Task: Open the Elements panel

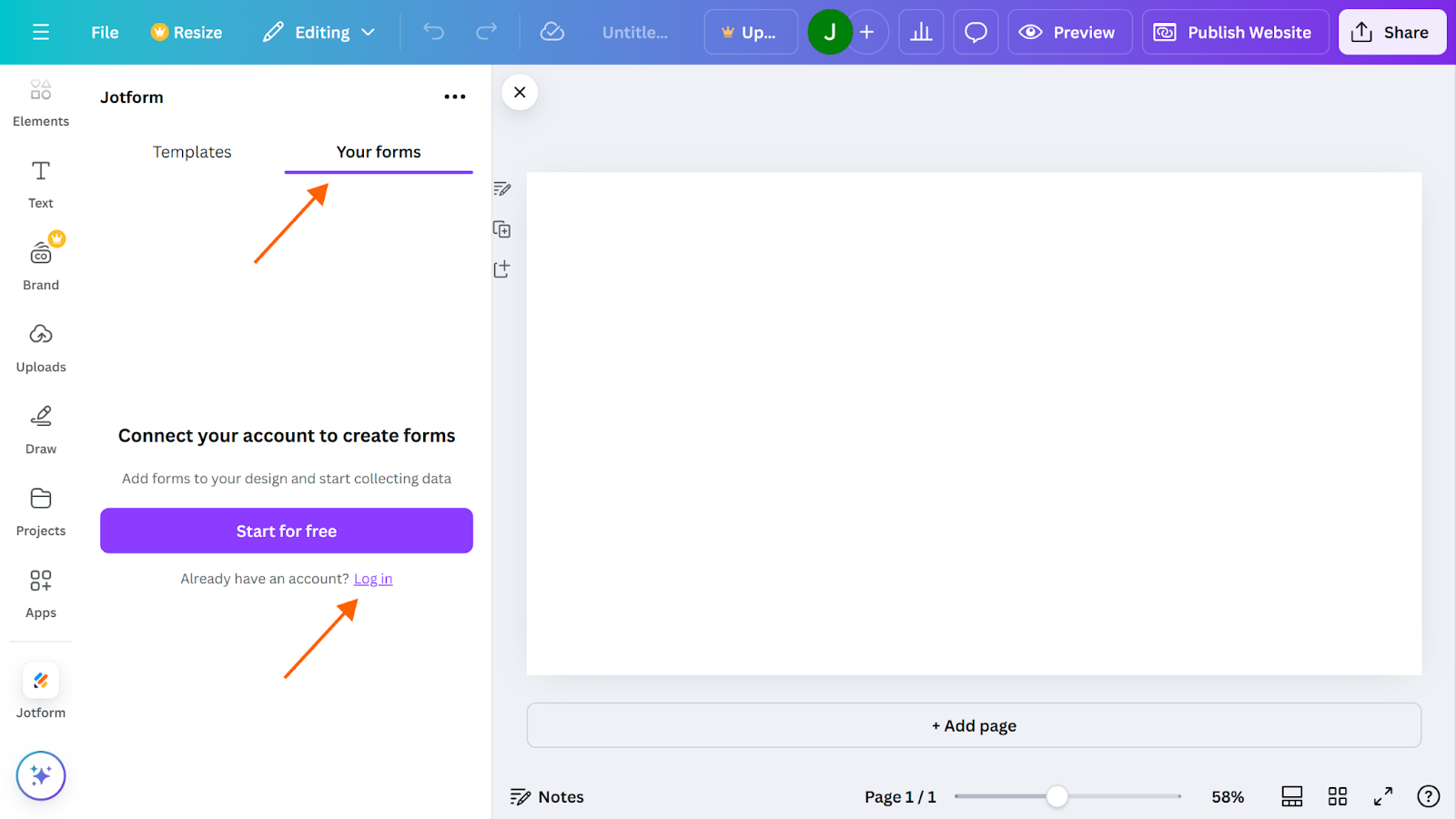Action: click(40, 102)
